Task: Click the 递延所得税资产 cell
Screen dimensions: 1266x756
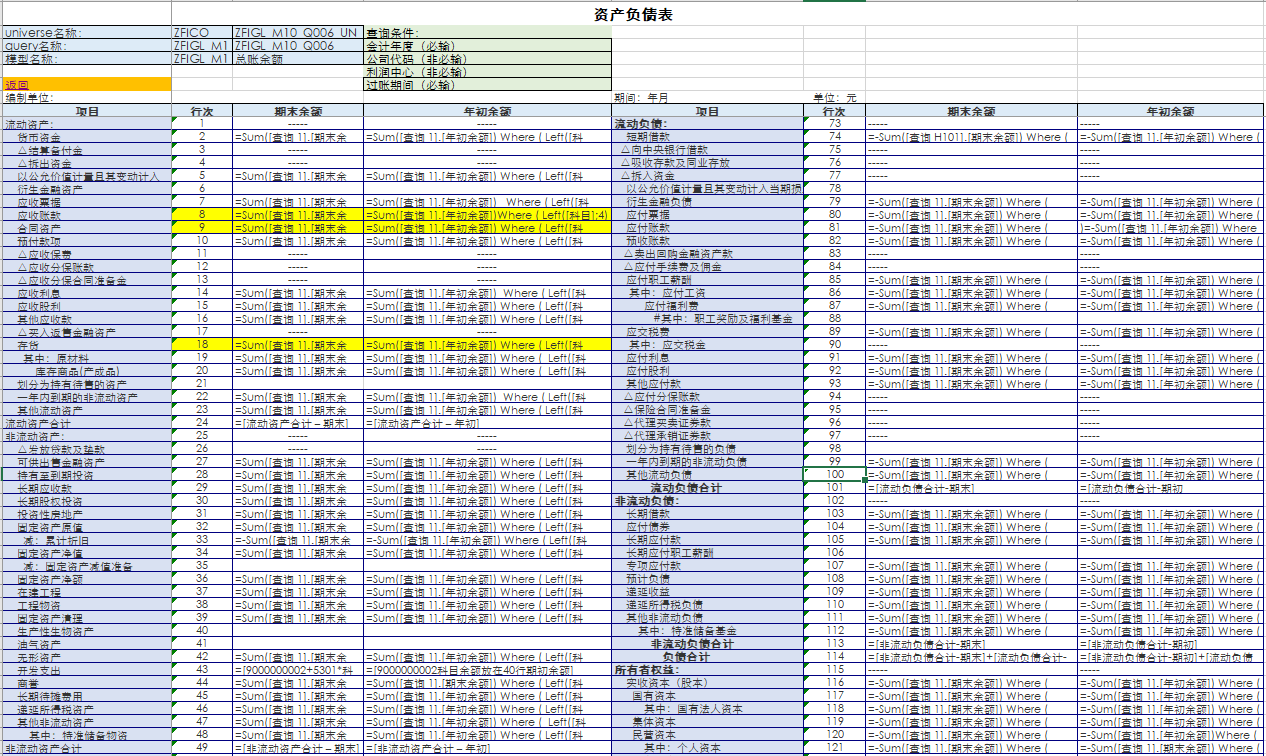Action: point(87,709)
